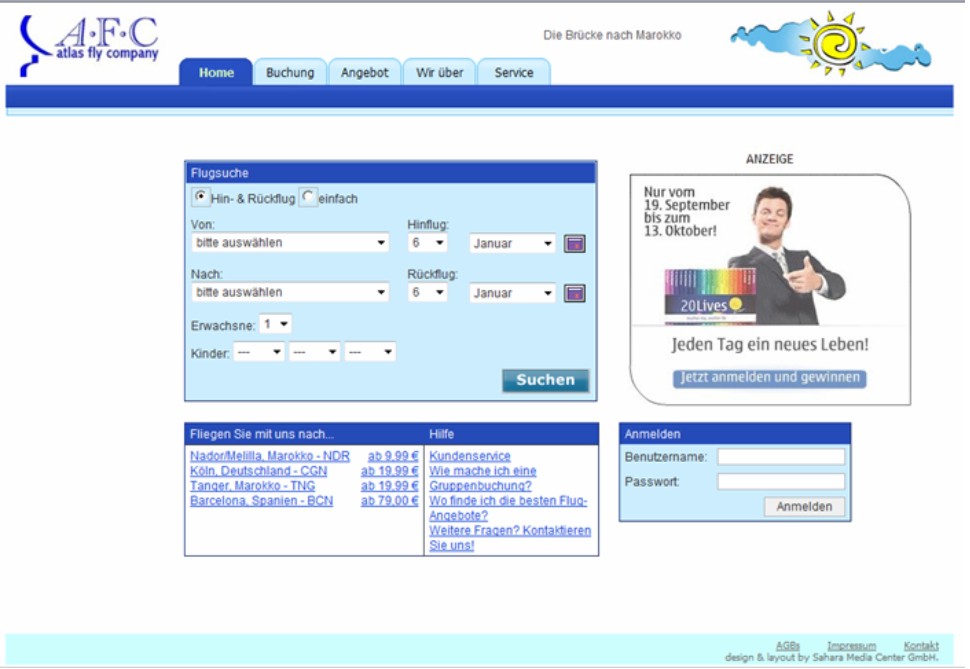
Task: Click the AFC atlas fly company logo
Action: point(90,44)
